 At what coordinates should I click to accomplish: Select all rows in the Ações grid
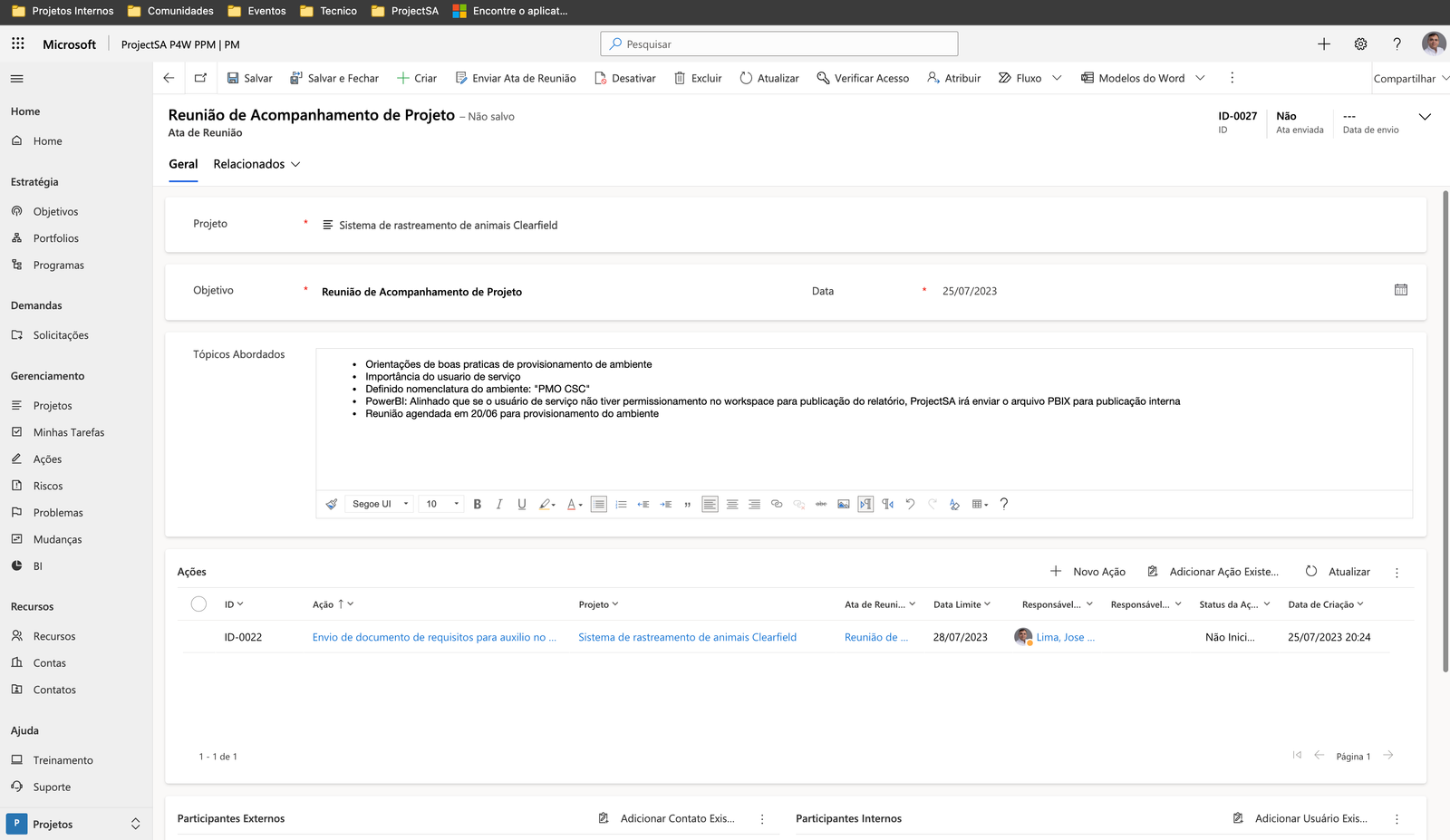coord(198,604)
